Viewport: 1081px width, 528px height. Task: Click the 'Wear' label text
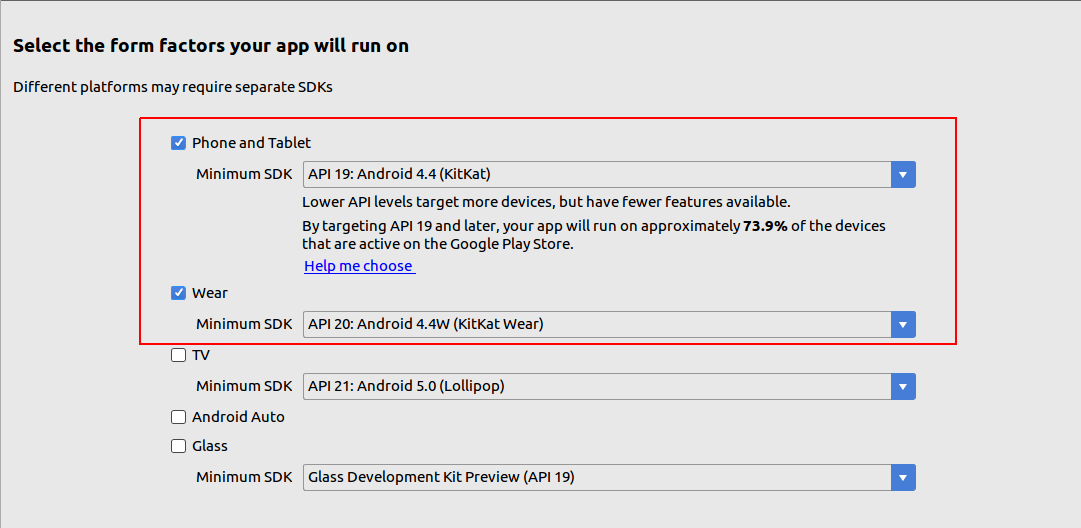[210, 293]
